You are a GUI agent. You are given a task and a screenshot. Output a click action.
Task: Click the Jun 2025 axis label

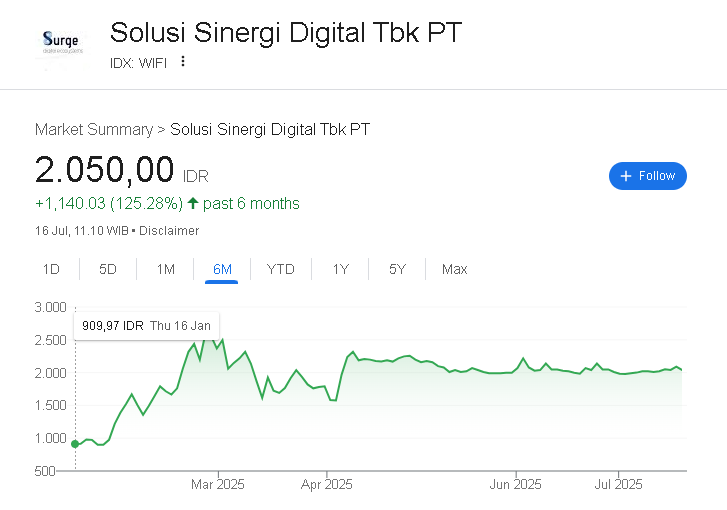tap(517, 484)
